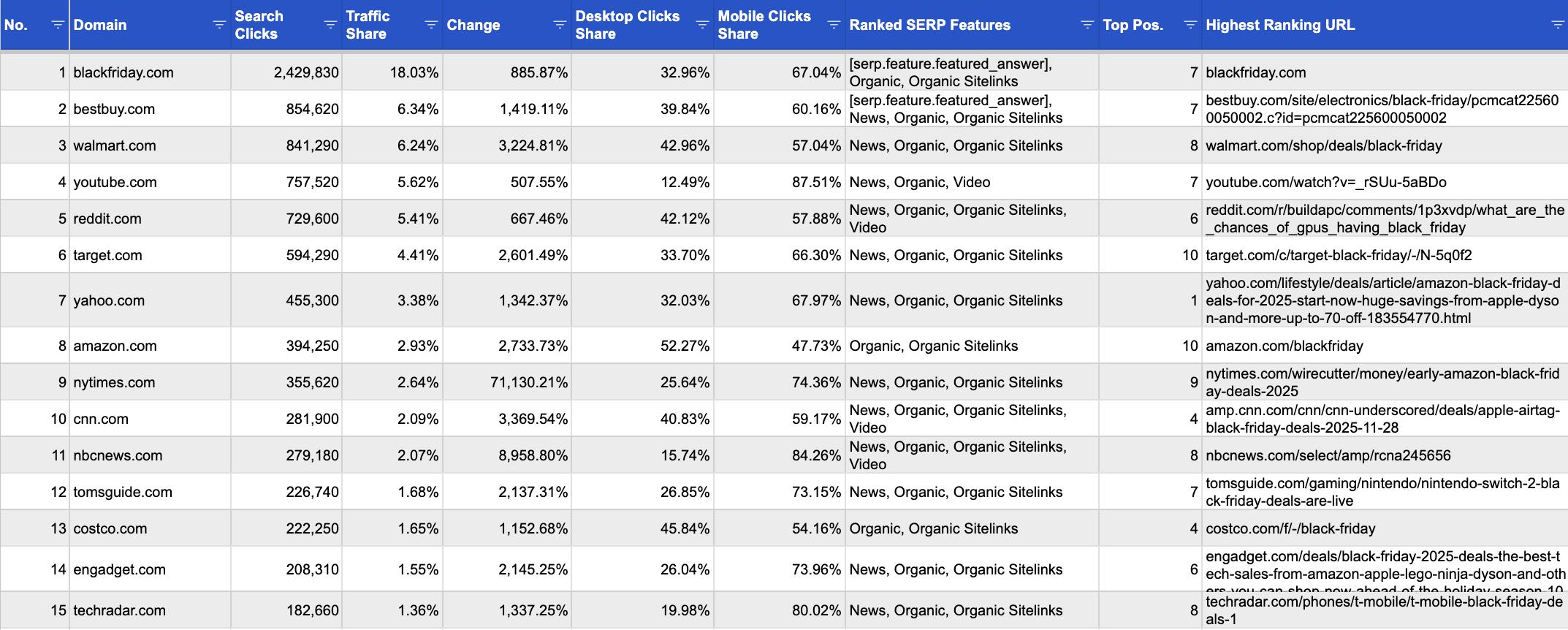This screenshot has width=1568, height=630.
Task: Expand Highest Ranking URL filter dropdown
Action: (x=1557, y=25)
